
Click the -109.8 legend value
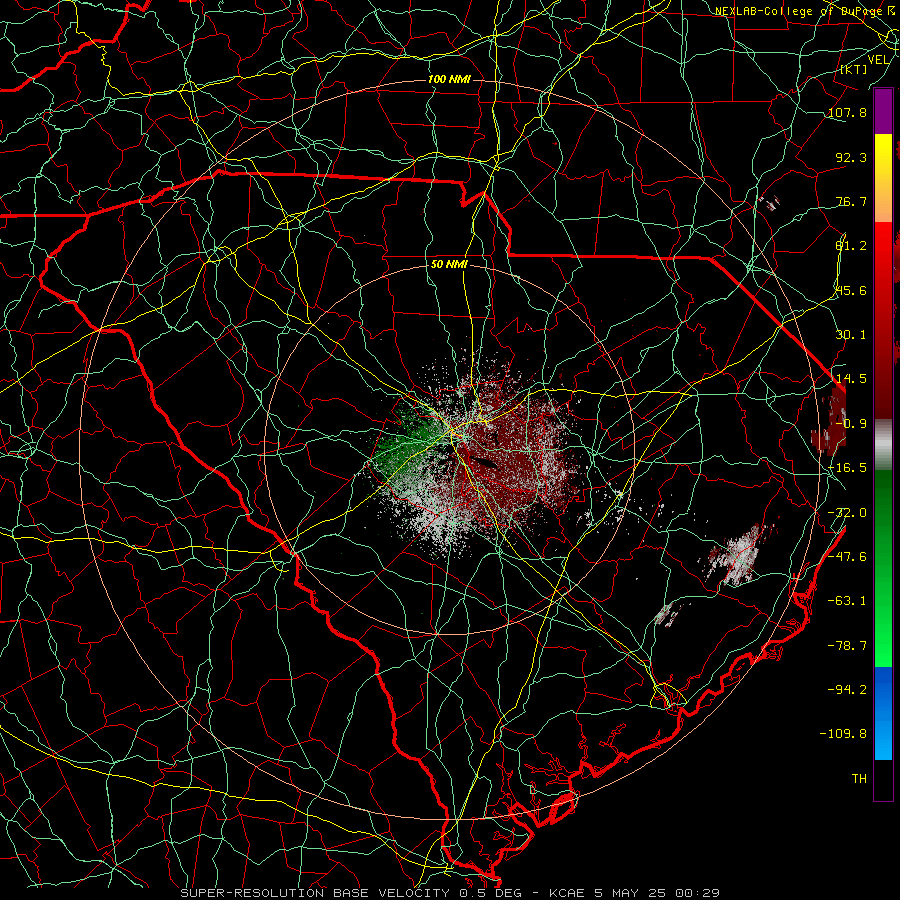point(843,734)
